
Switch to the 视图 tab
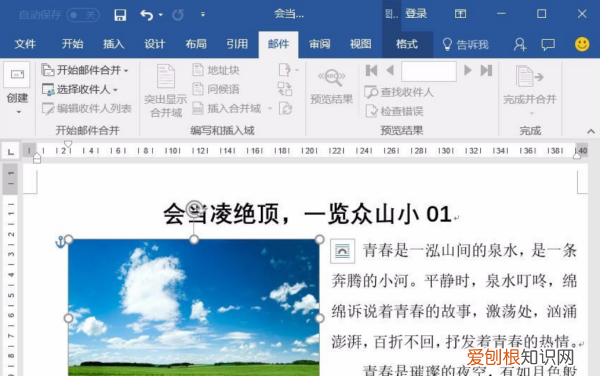coord(360,44)
